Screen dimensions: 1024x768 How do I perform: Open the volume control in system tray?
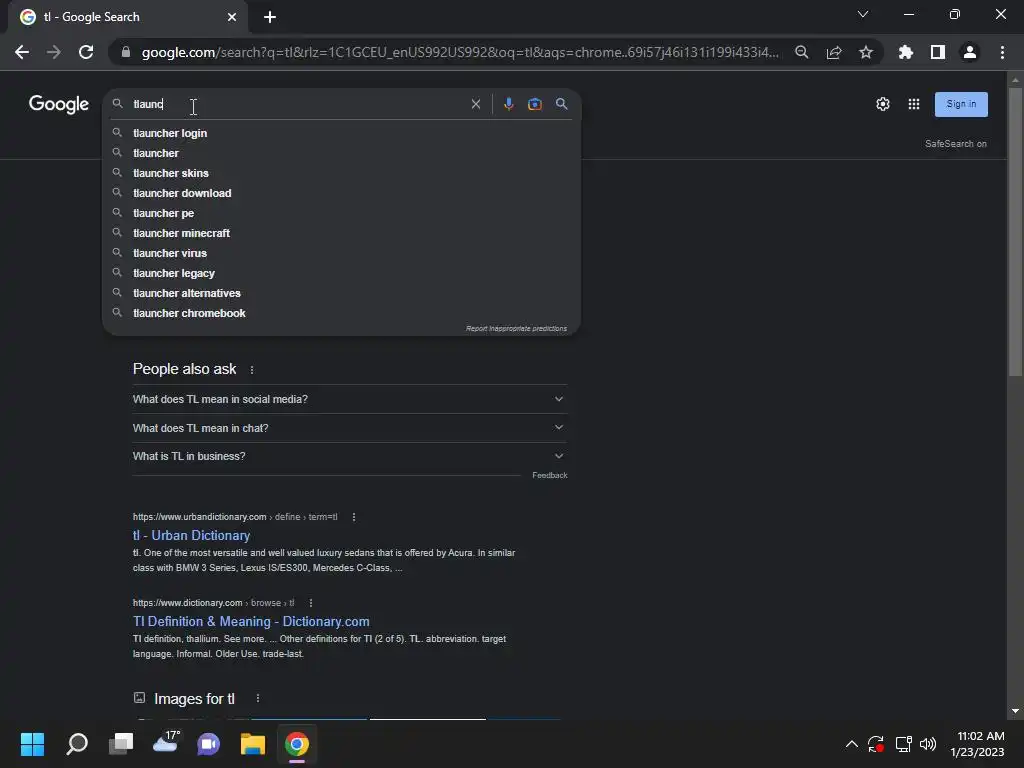click(x=928, y=744)
